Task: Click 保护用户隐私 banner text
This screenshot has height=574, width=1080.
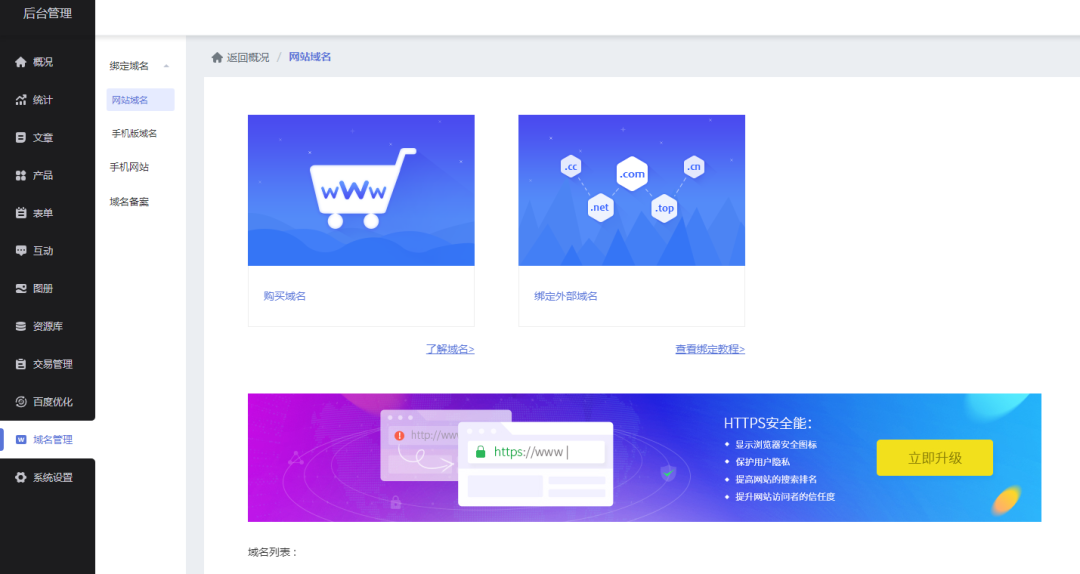Action: [x=762, y=462]
